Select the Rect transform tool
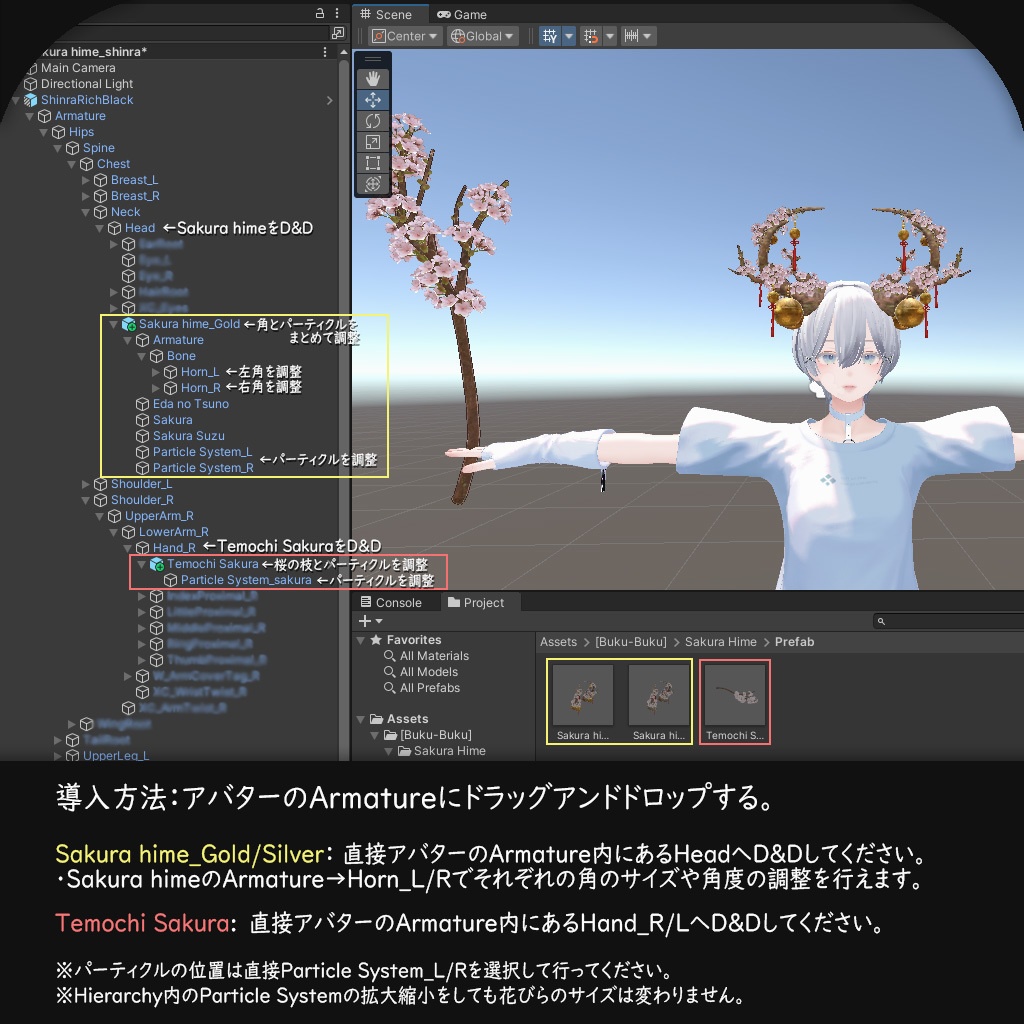 point(373,163)
